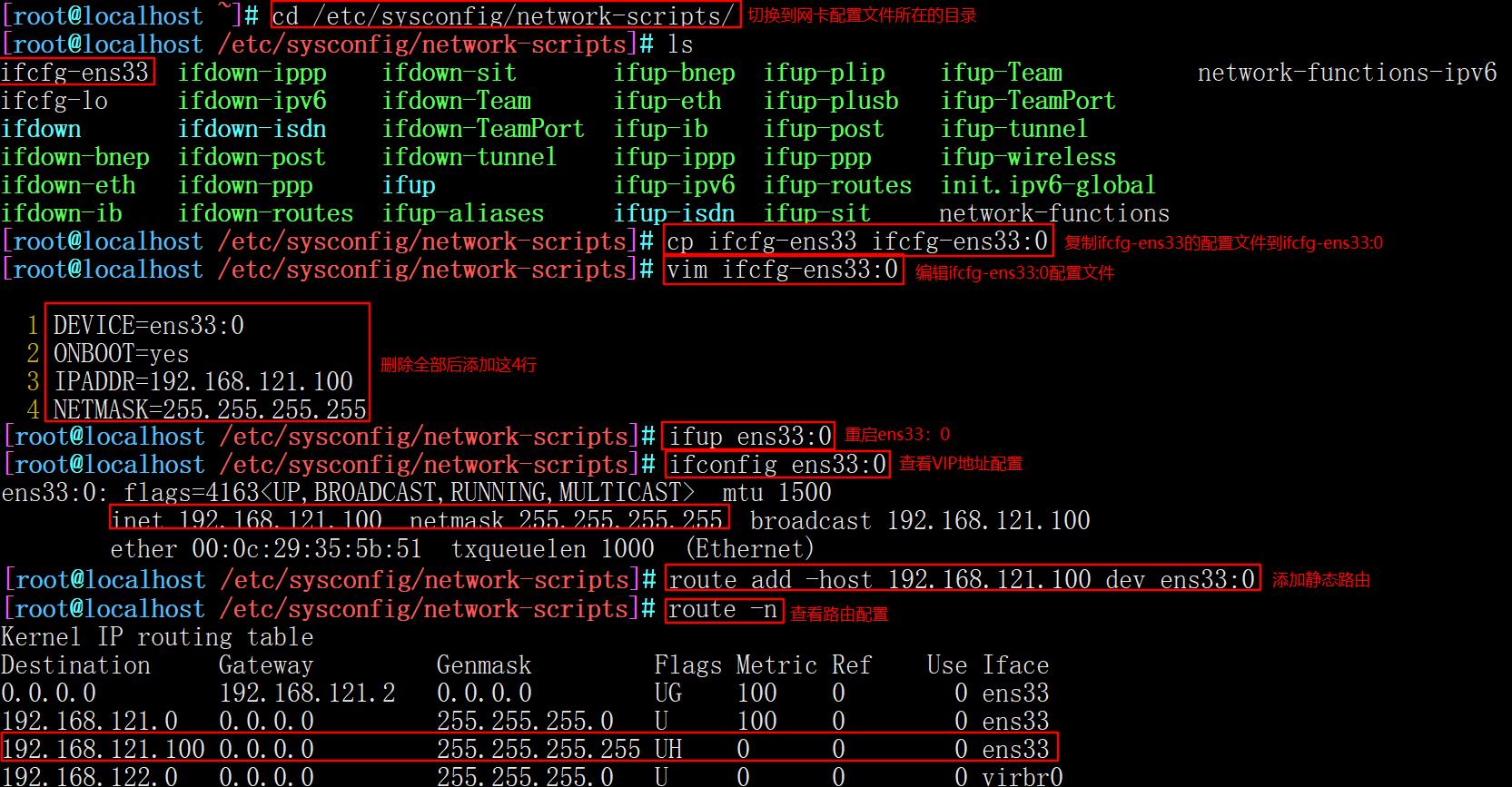
Task: Select ifup-isdn in the listing
Action: click(x=675, y=213)
